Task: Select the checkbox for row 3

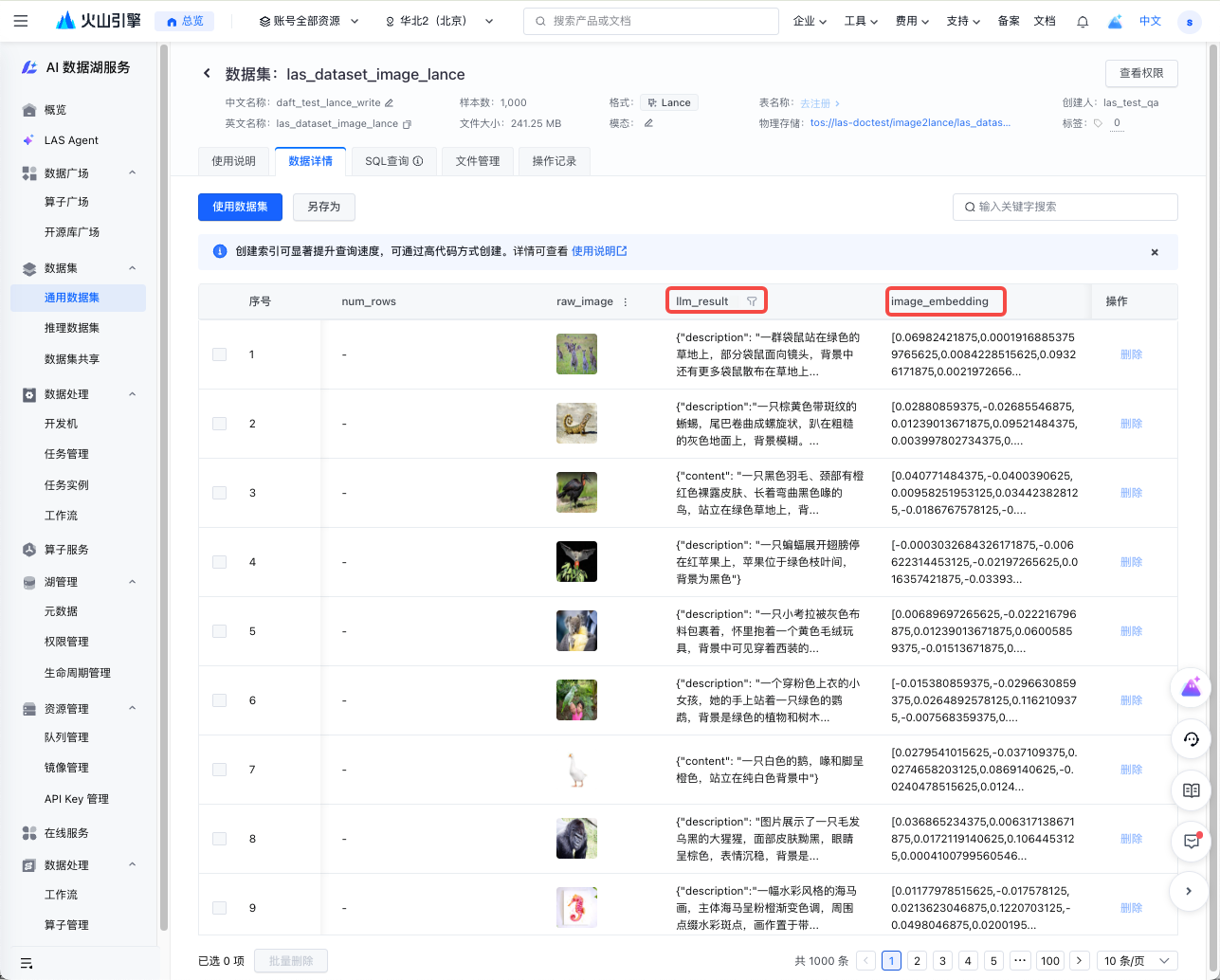Action: click(220, 493)
